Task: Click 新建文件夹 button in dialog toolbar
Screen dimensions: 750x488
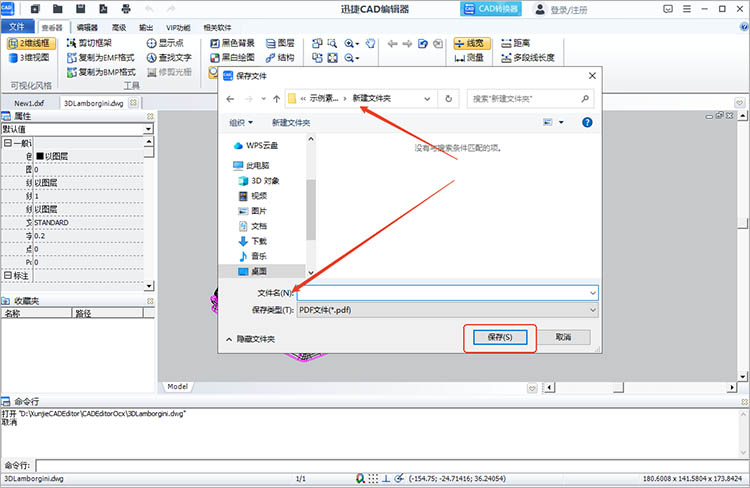Action: coord(291,123)
